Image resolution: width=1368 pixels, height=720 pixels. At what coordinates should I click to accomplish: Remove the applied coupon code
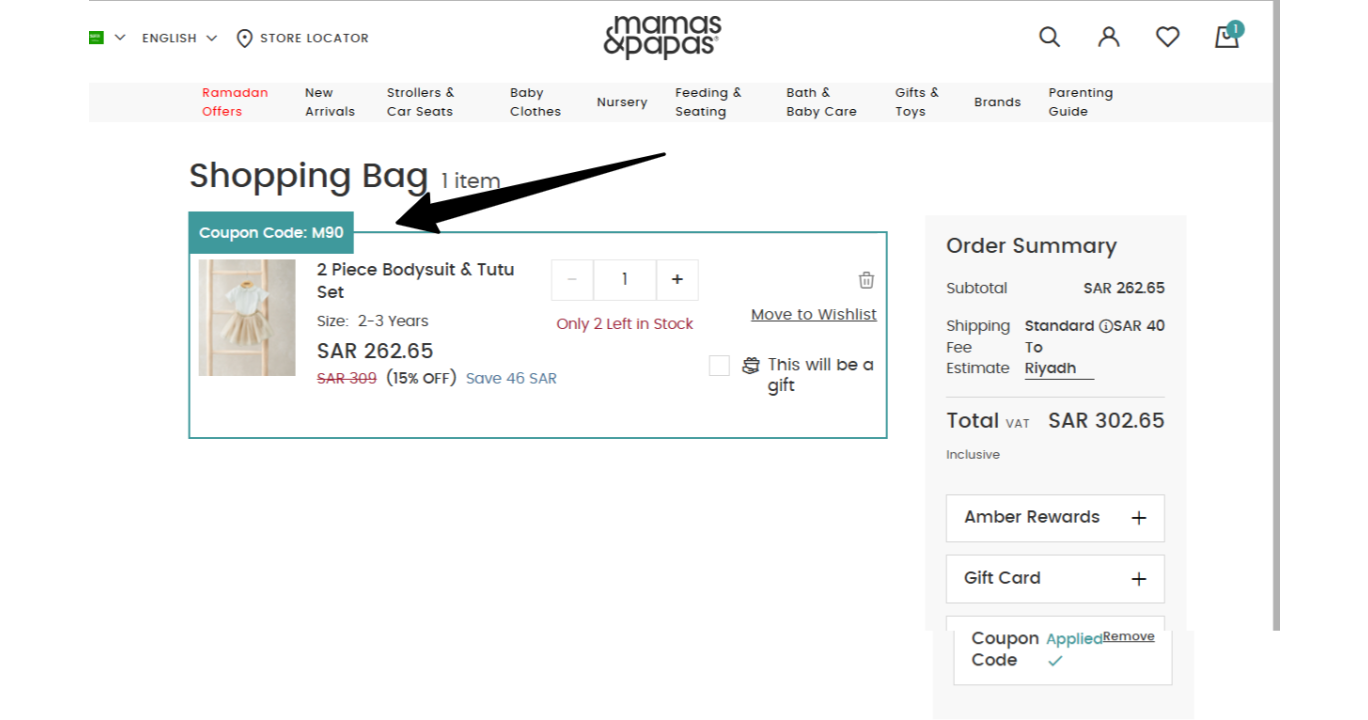(x=1129, y=637)
